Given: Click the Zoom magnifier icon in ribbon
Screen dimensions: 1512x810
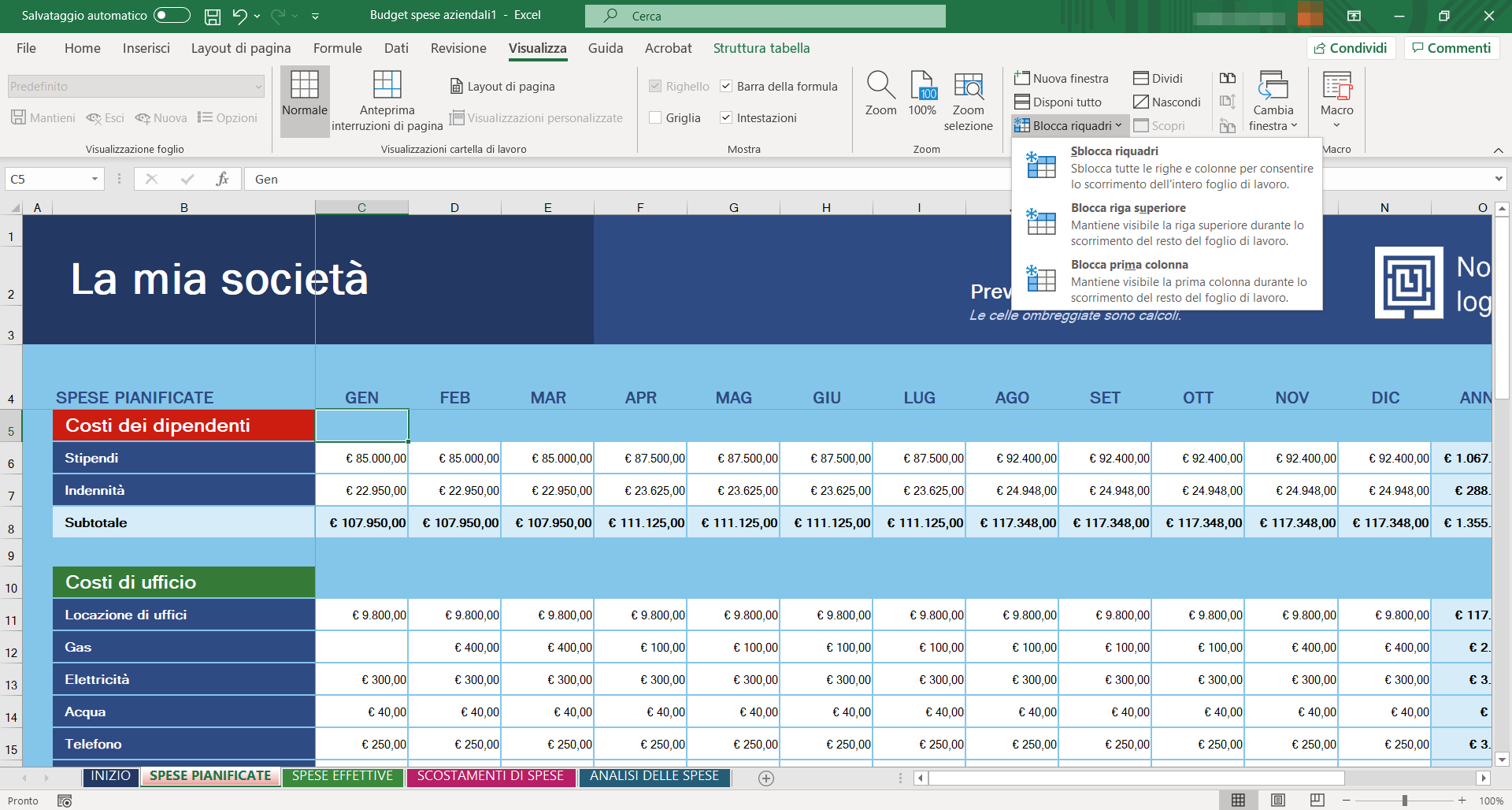Looking at the screenshot, I should coord(880,85).
